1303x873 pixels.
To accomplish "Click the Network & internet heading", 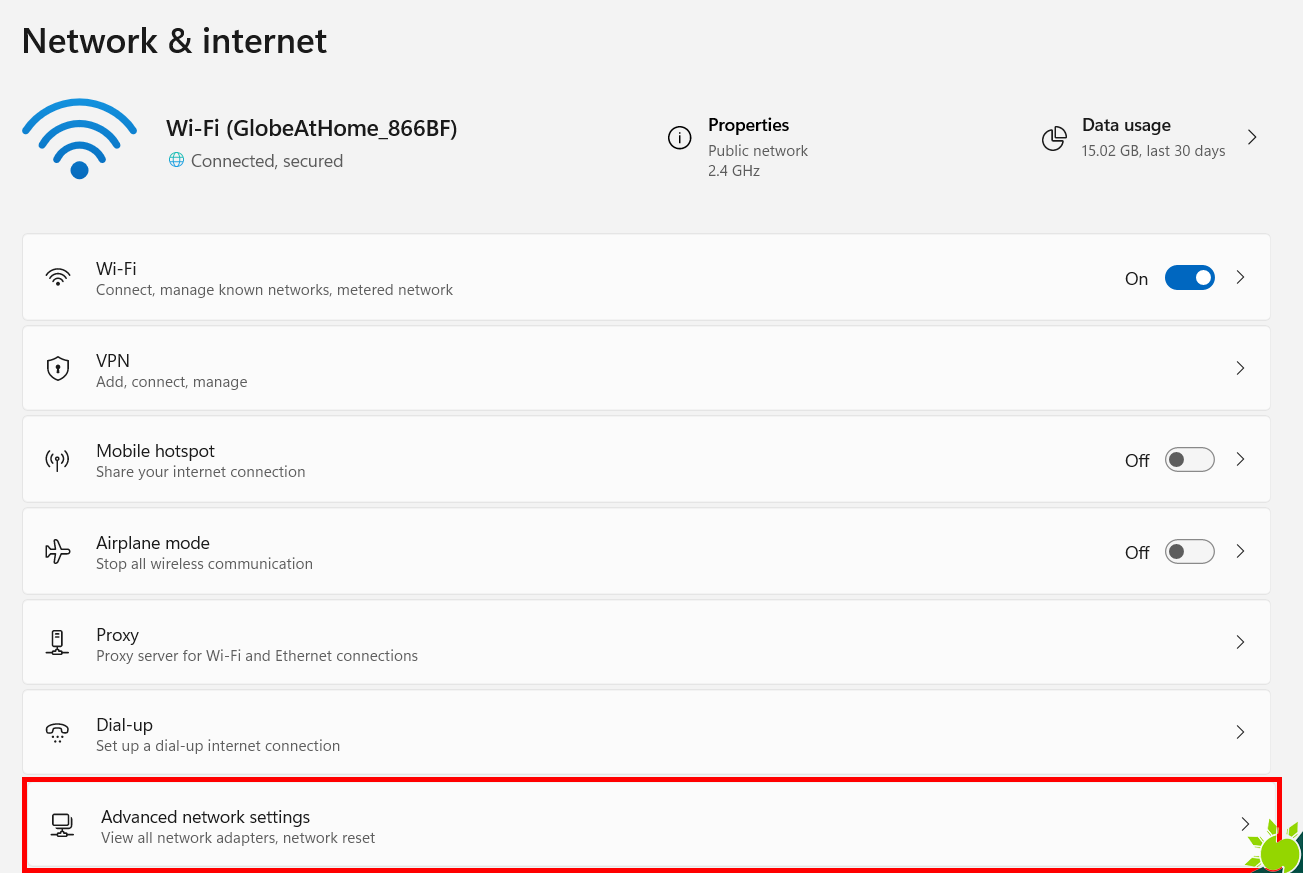I will [174, 41].
